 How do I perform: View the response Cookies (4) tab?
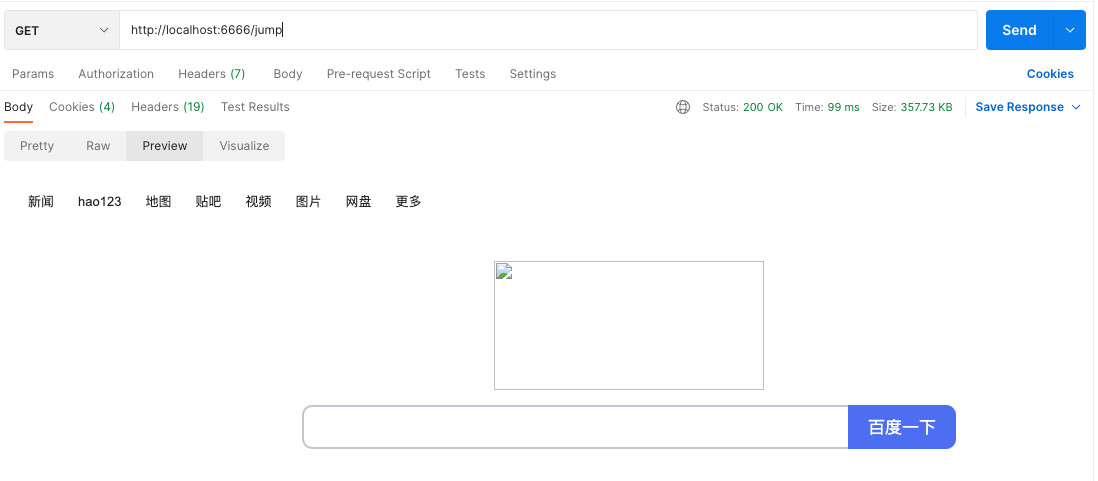pos(82,107)
